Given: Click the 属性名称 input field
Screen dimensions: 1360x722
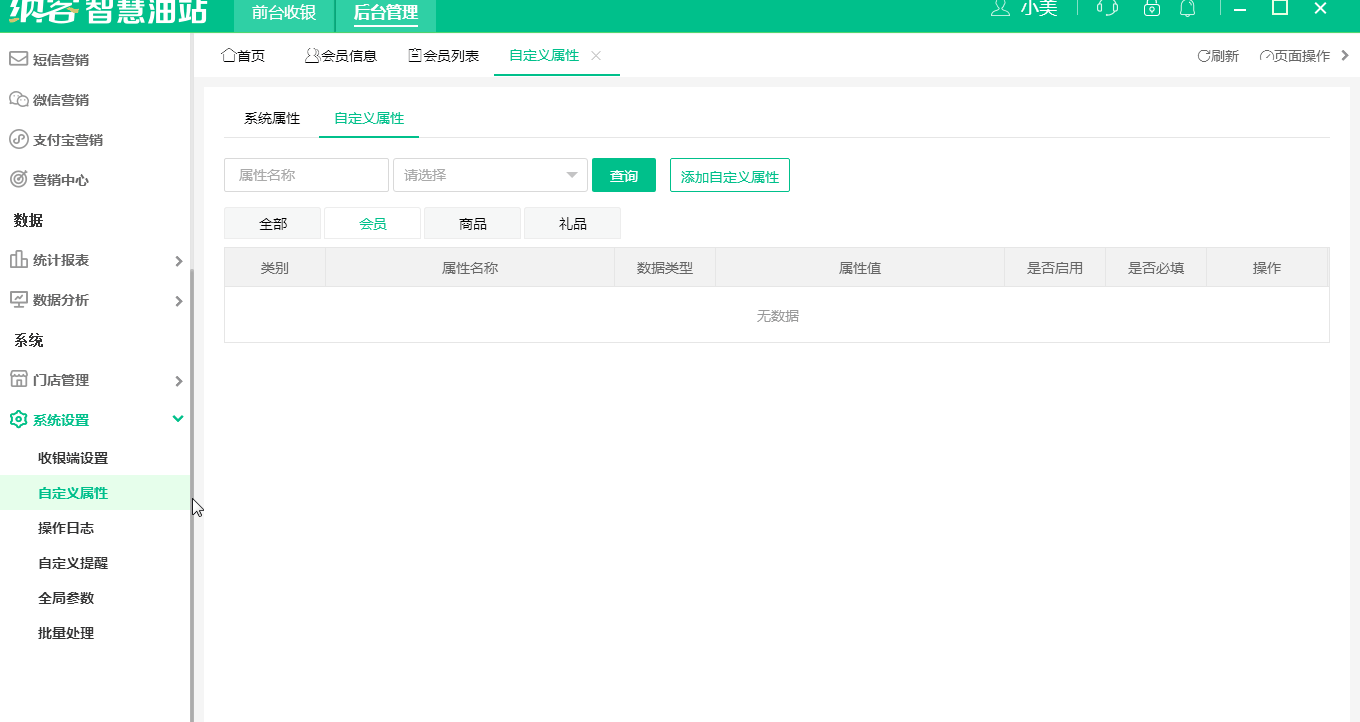Looking at the screenshot, I should point(306,174).
